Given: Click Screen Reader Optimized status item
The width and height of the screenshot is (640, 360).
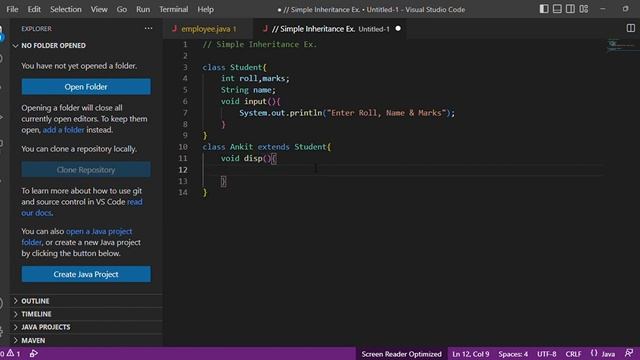Looking at the screenshot, I should coord(402,354).
